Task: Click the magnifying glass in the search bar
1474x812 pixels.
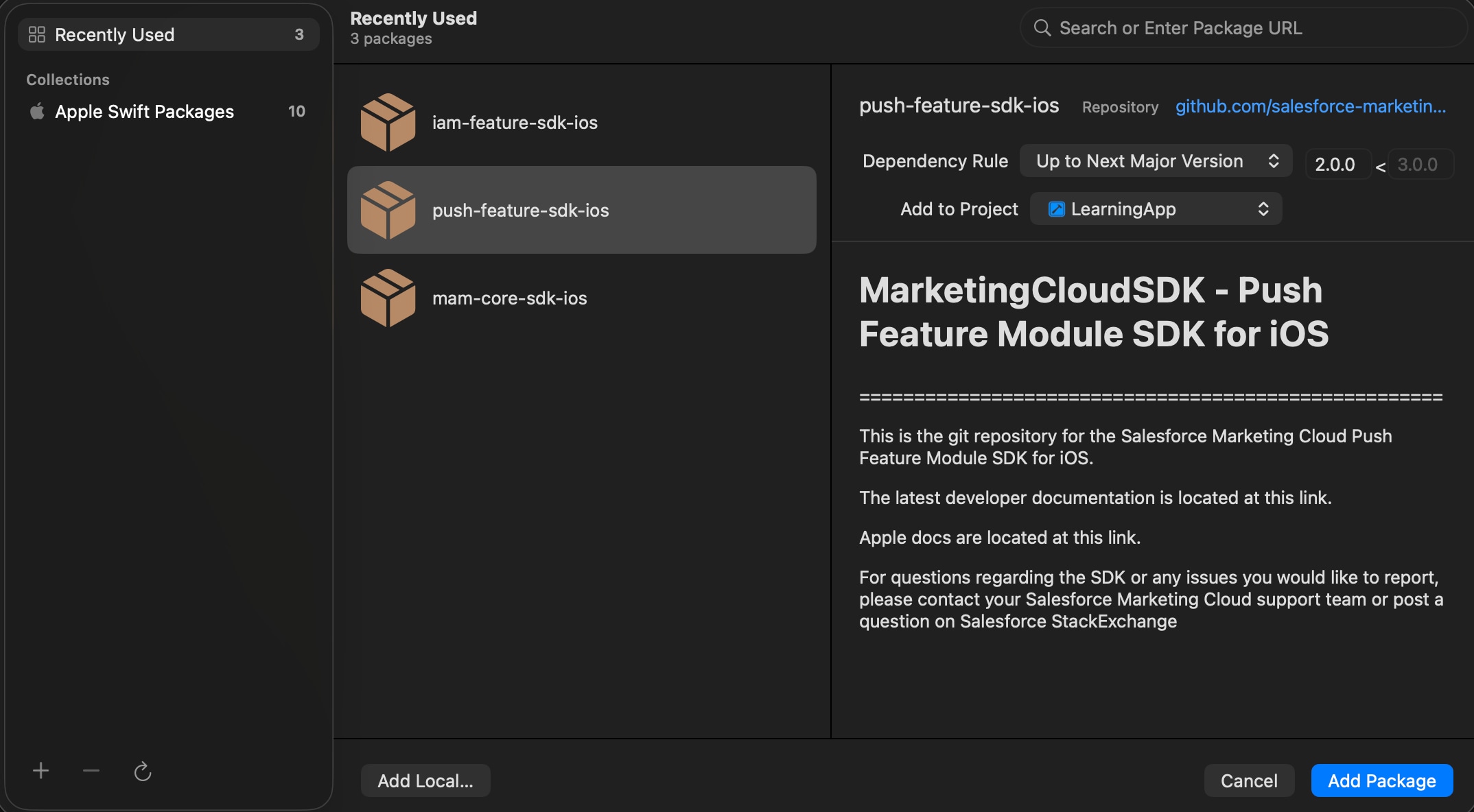Action: click(1042, 27)
